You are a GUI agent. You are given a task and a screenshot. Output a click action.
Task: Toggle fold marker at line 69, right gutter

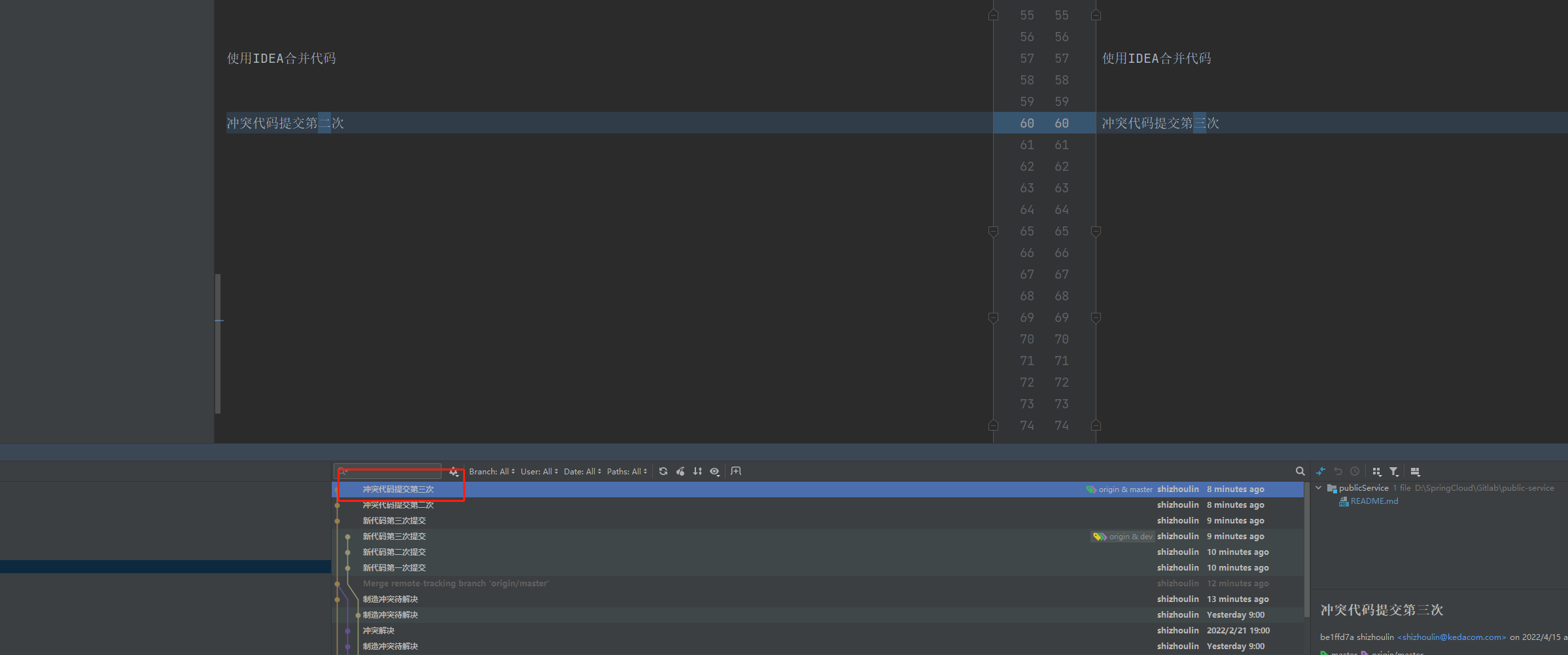click(x=1096, y=317)
